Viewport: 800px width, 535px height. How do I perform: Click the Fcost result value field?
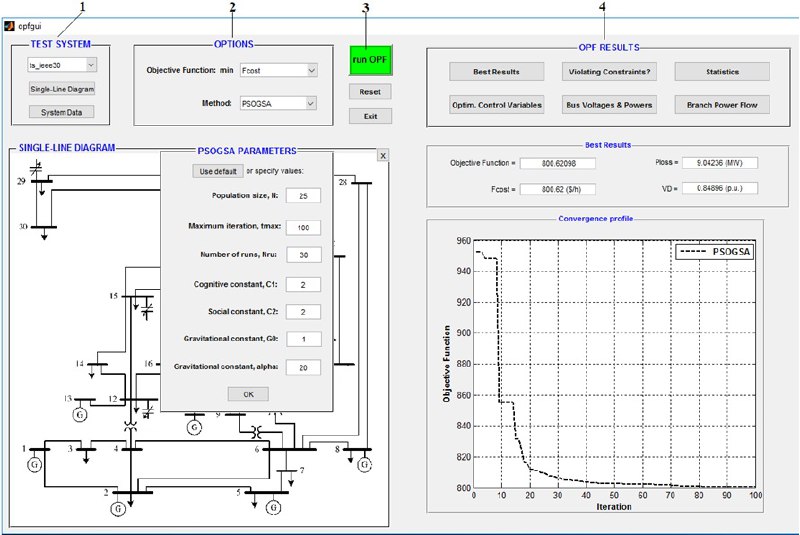point(558,189)
